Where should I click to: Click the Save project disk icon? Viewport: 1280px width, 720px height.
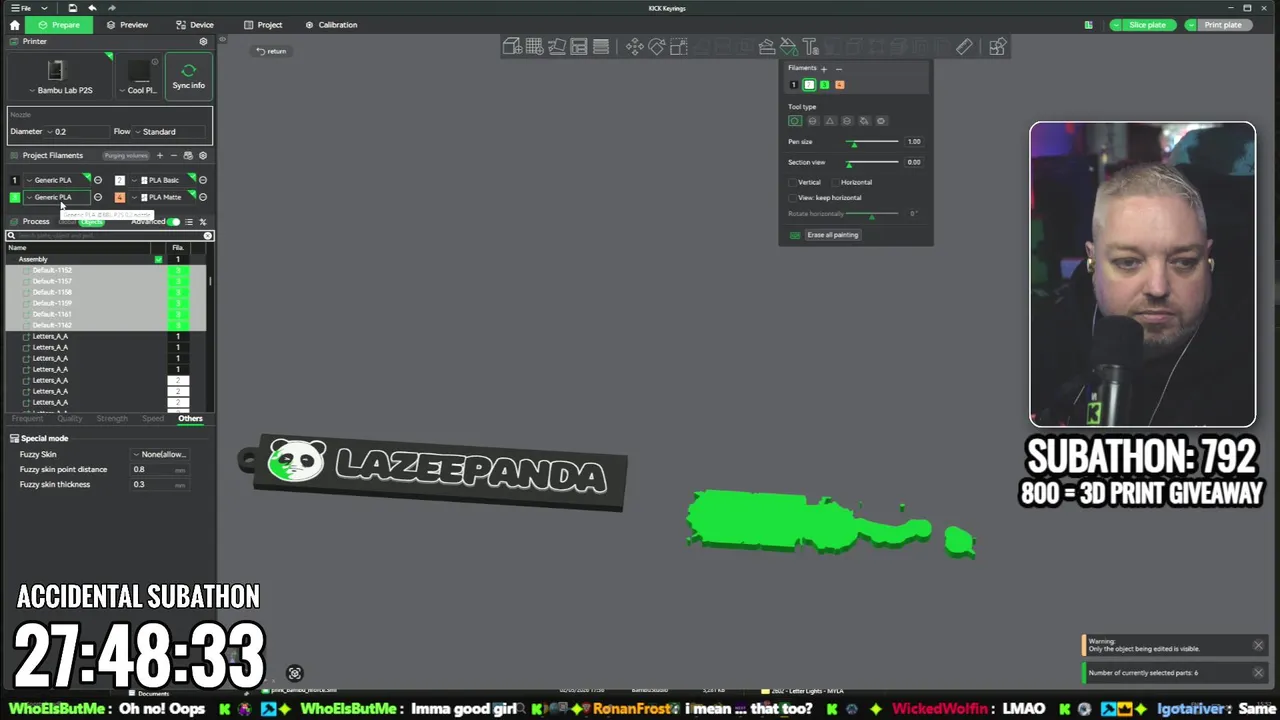coord(72,8)
